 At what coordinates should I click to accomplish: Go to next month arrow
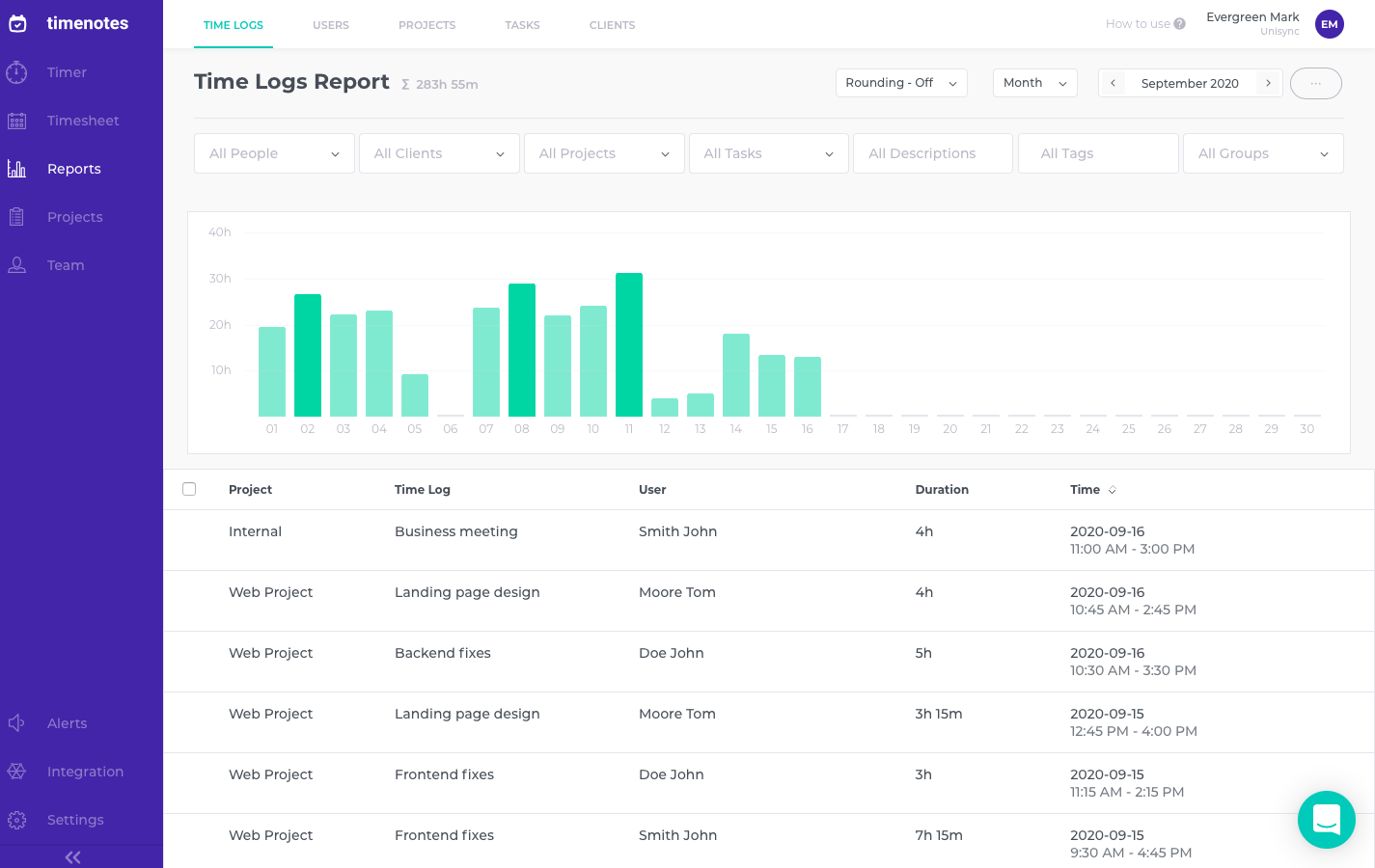(1268, 83)
